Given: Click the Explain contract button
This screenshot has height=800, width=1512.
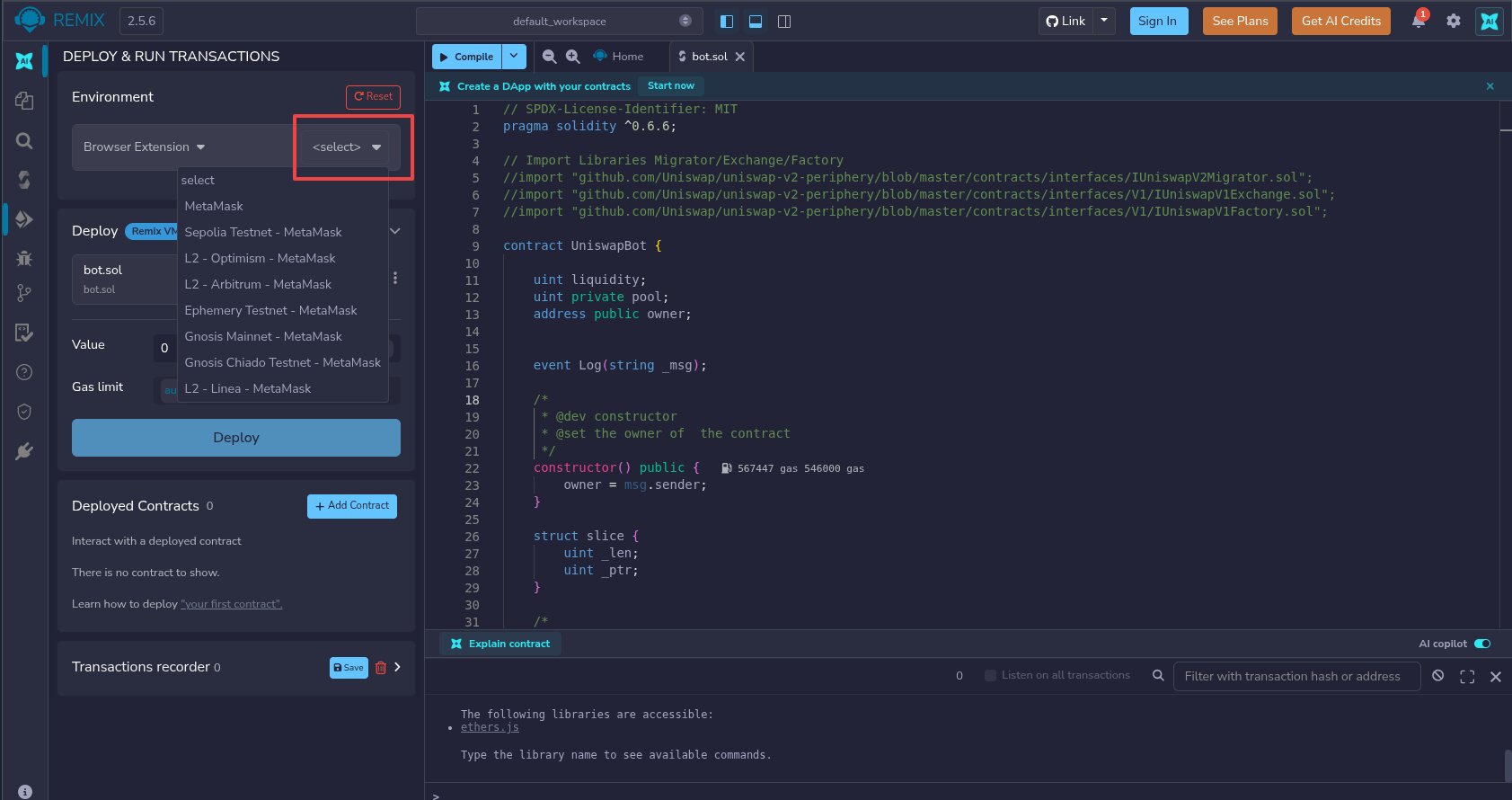Looking at the screenshot, I should point(500,644).
